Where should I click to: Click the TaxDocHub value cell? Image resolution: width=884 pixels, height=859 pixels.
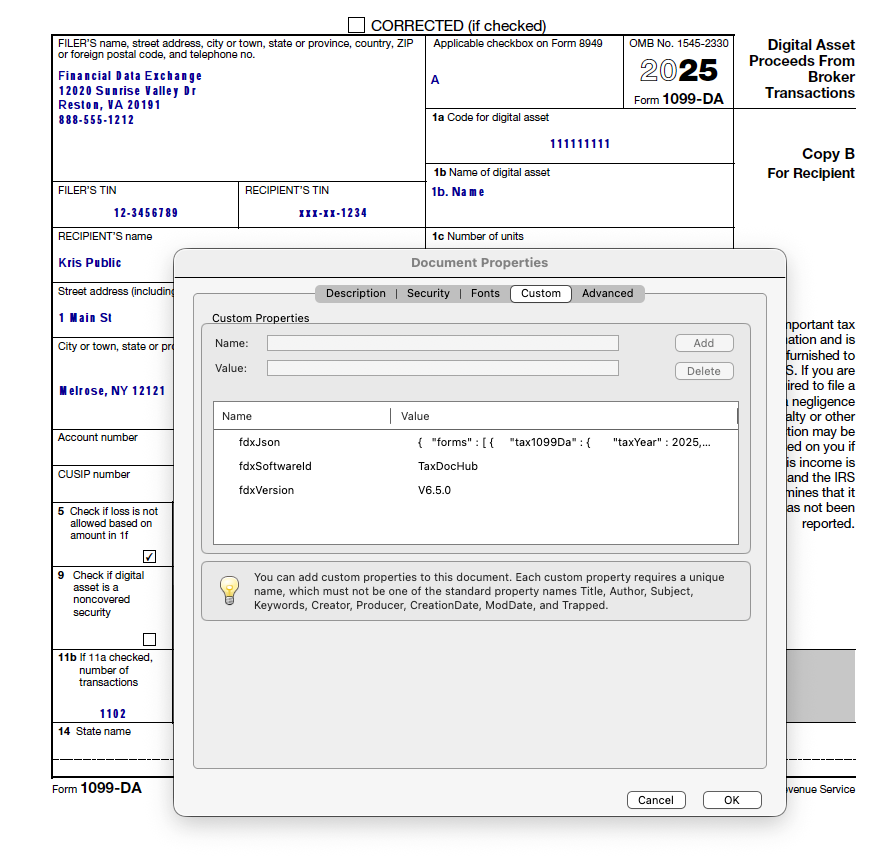coord(448,466)
